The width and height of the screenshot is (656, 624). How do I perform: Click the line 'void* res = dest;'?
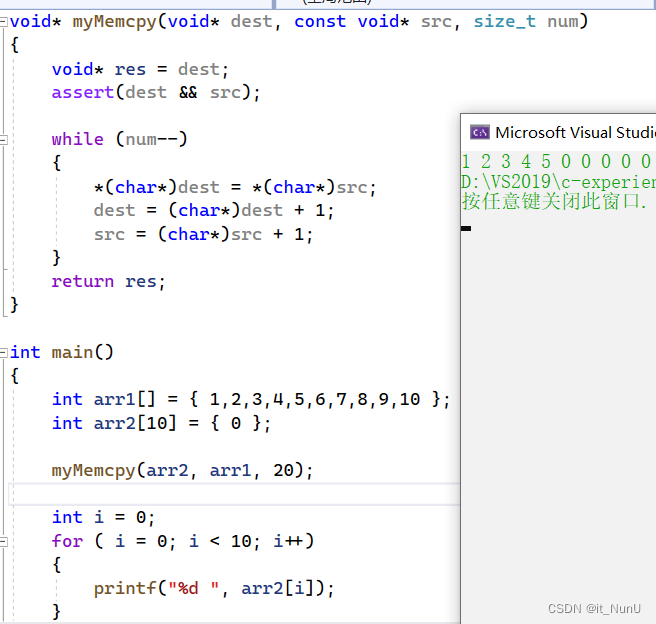pos(140,69)
